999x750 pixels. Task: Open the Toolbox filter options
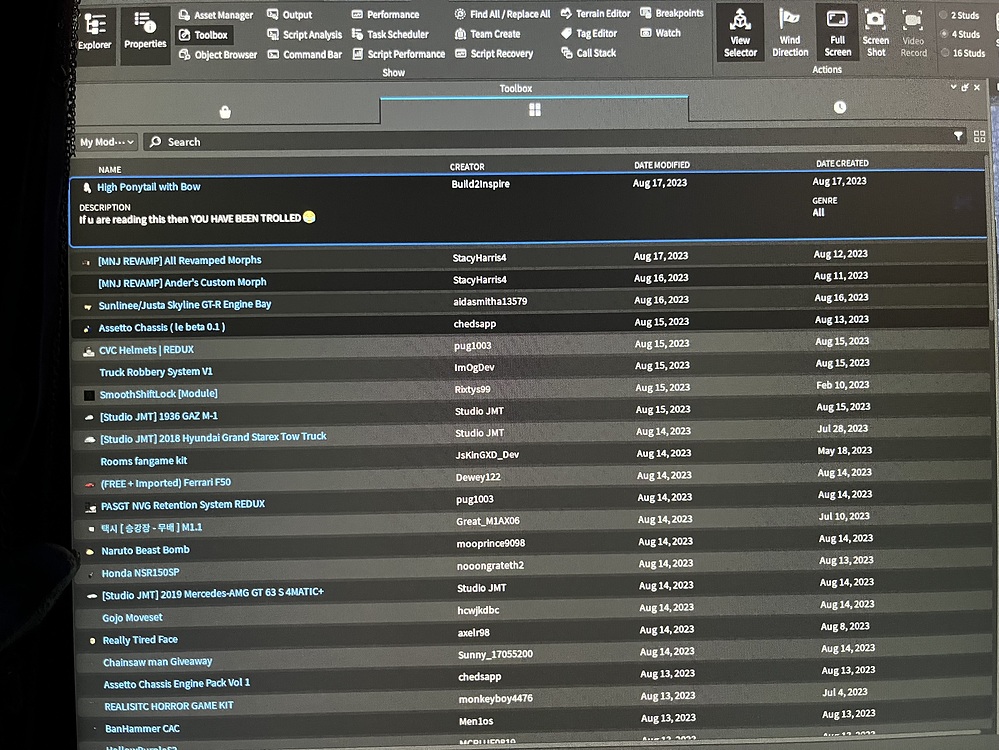tap(958, 136)
